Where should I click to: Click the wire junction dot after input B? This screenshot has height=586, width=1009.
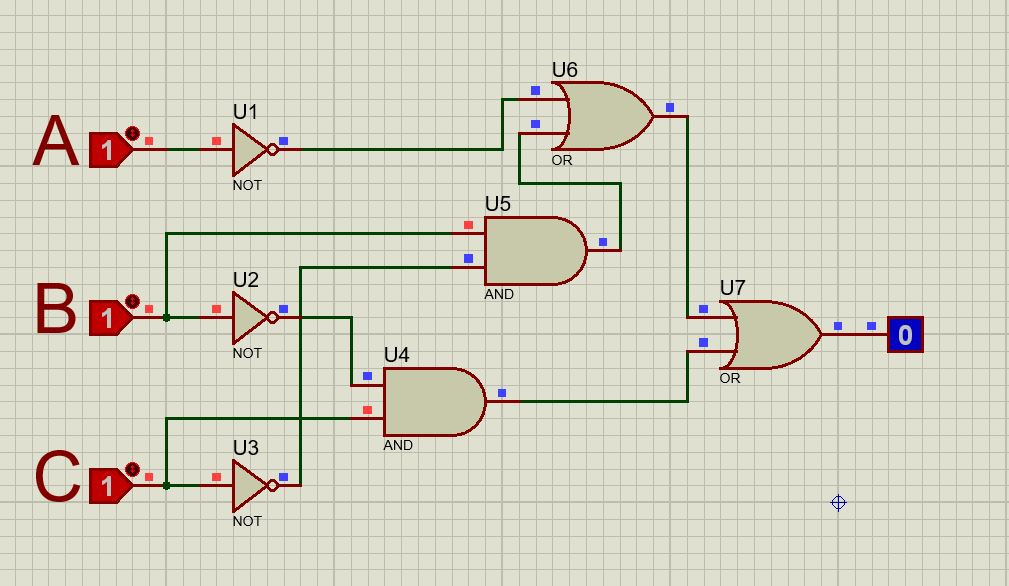(166, 318)
